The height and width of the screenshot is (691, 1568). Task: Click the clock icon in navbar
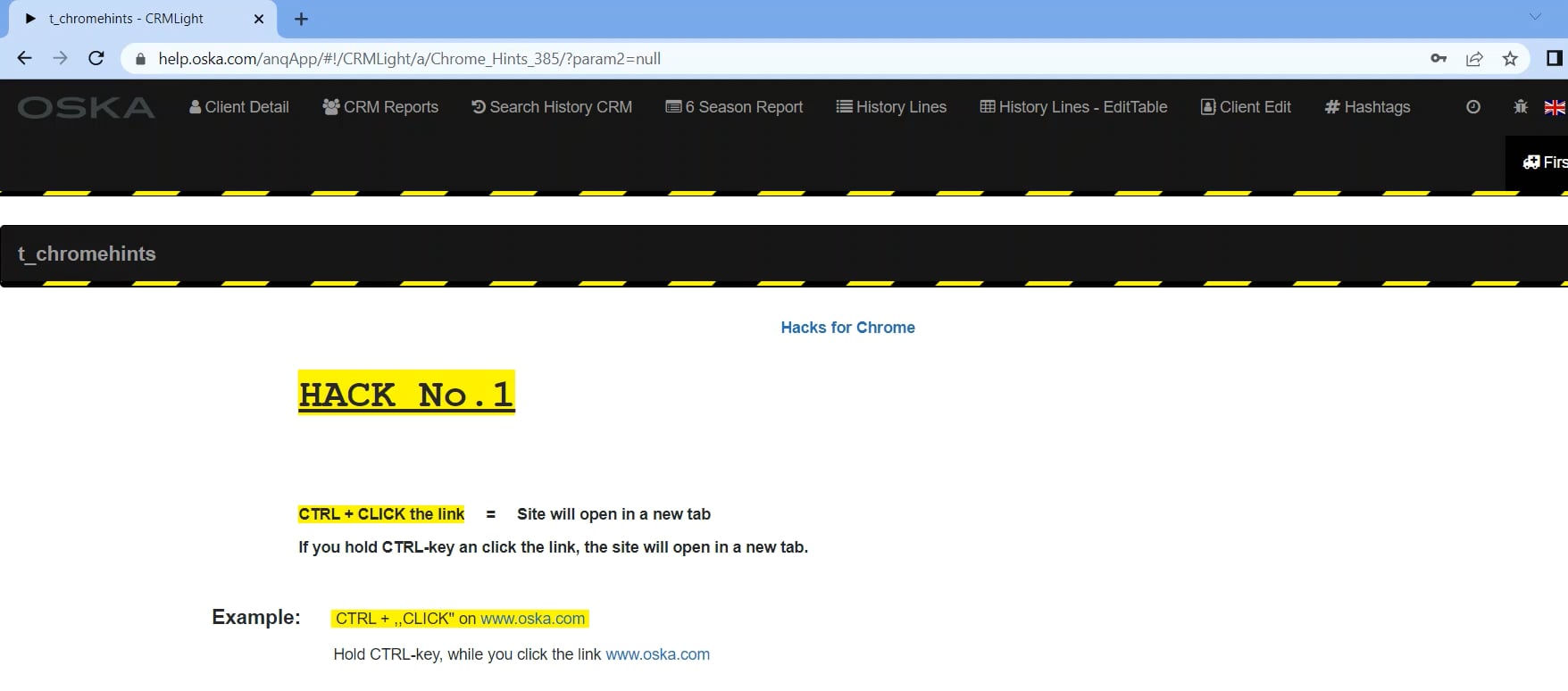(x=1473, y=107)
